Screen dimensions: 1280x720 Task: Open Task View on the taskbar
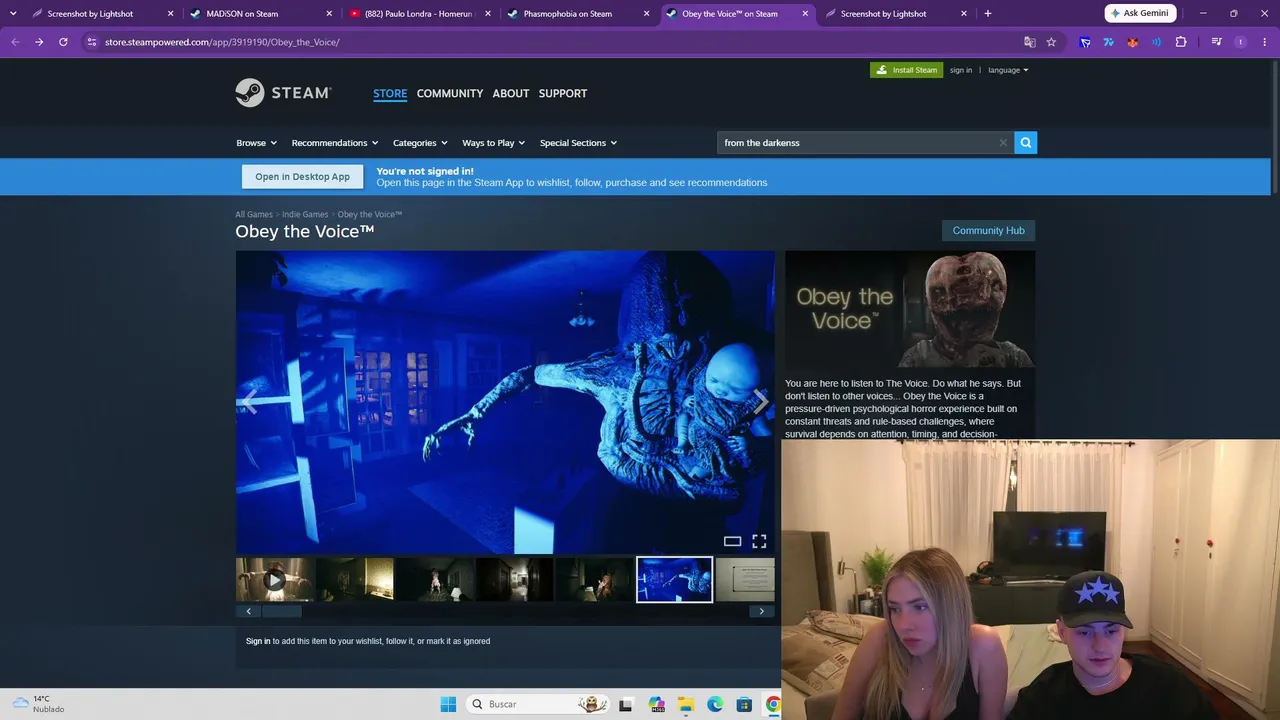tap(626, 704)
